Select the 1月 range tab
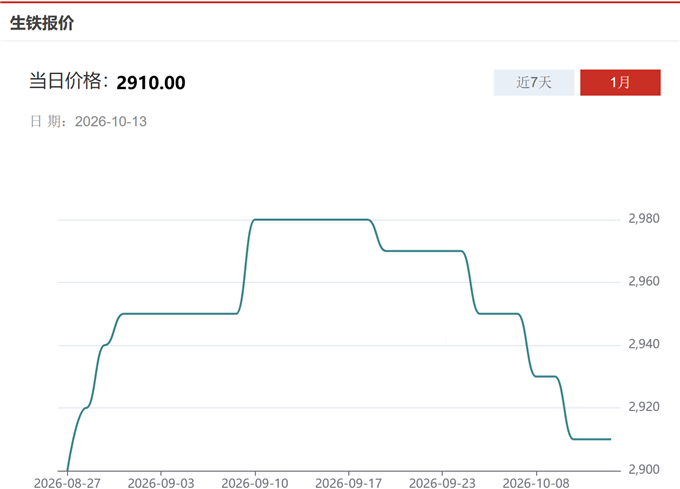The image size is (680, 489). pyautogui.click(x=620, y=82)
